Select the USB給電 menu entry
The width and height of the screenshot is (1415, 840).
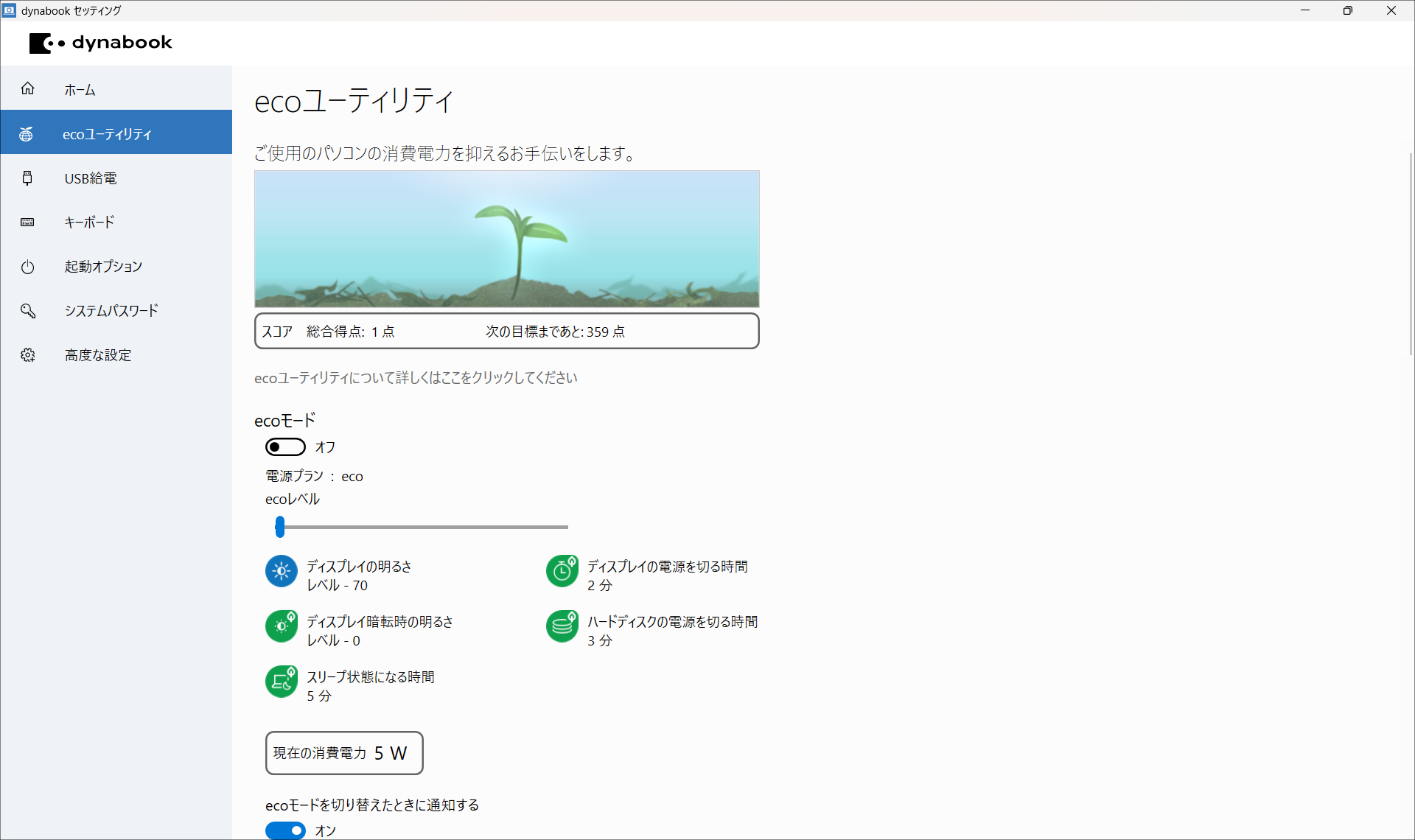[90, 178]
